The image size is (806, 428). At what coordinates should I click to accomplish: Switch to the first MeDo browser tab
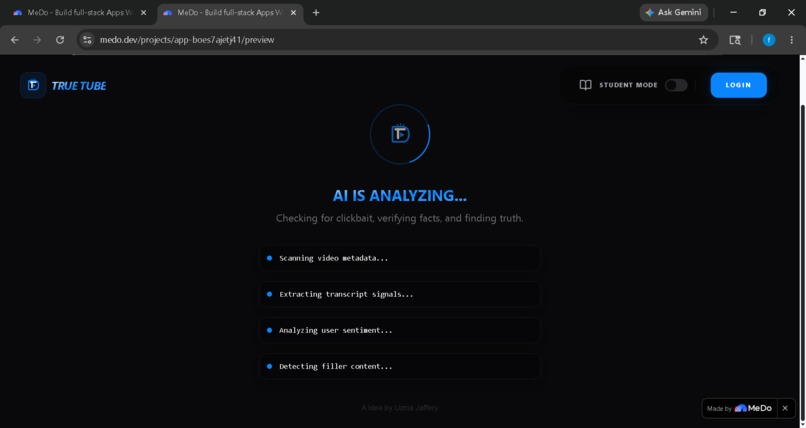[77, 13]
